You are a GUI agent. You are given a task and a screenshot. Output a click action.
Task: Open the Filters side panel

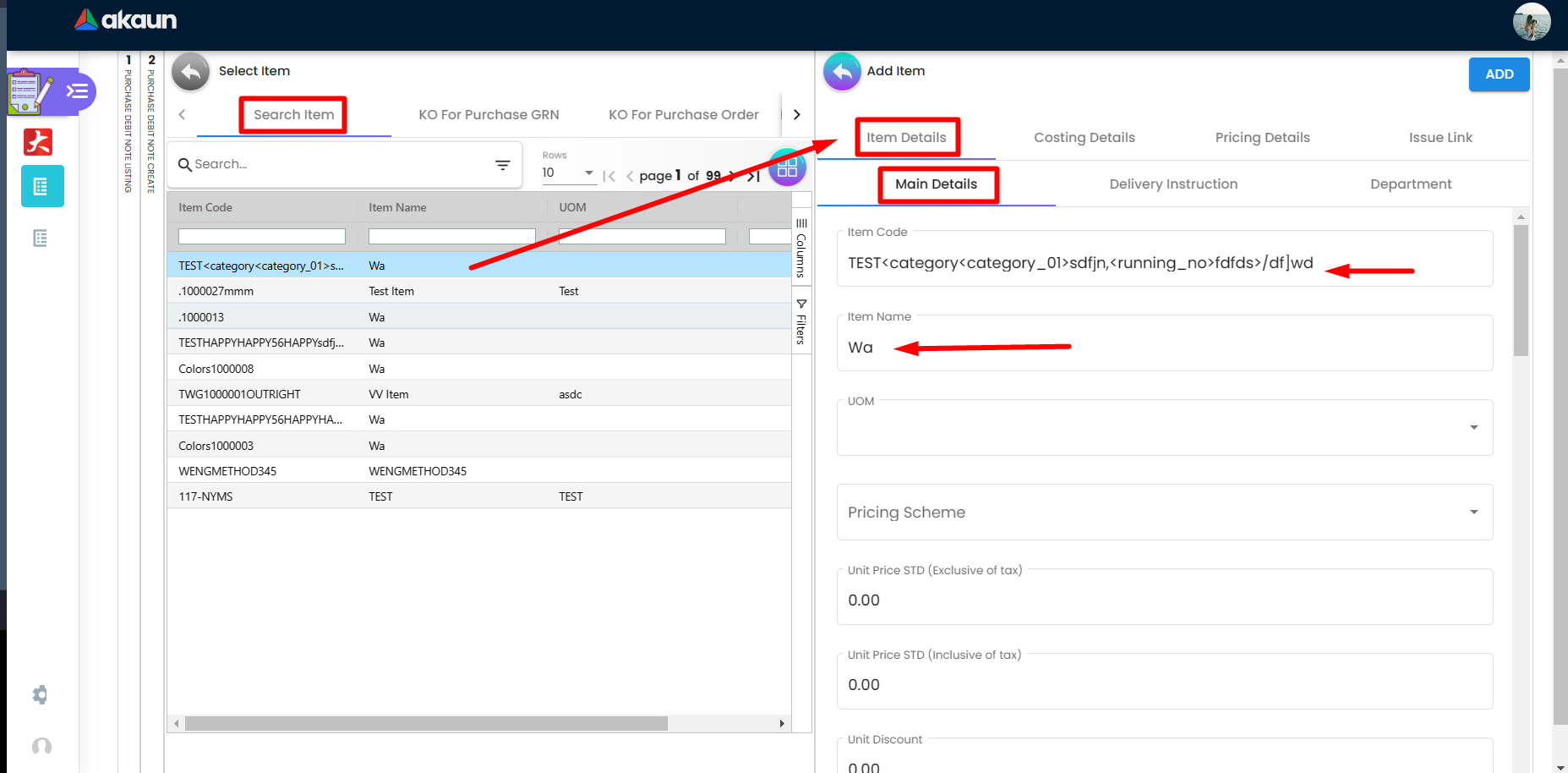click(801, 322)
